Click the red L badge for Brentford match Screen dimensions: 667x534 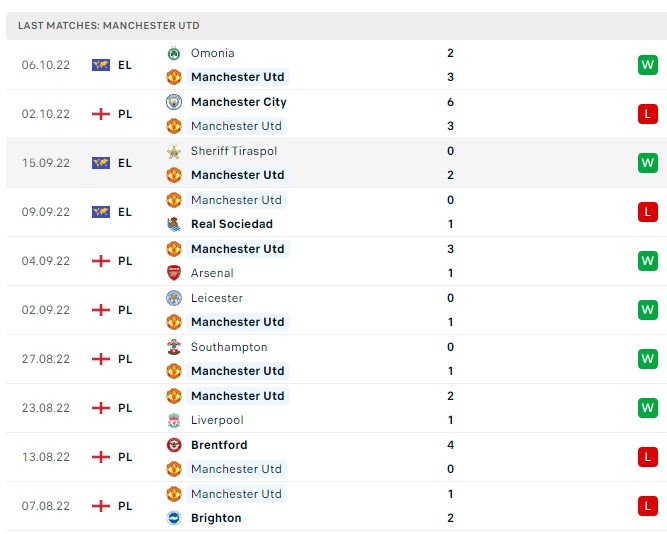coord(647,457)
